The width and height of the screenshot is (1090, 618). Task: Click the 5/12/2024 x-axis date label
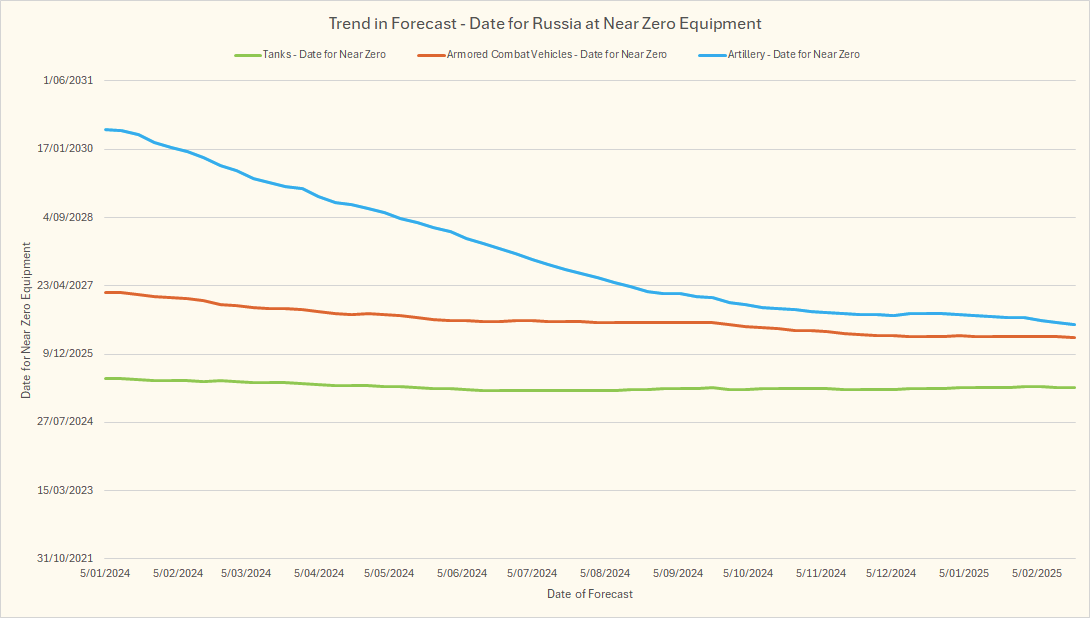[891, 573]
